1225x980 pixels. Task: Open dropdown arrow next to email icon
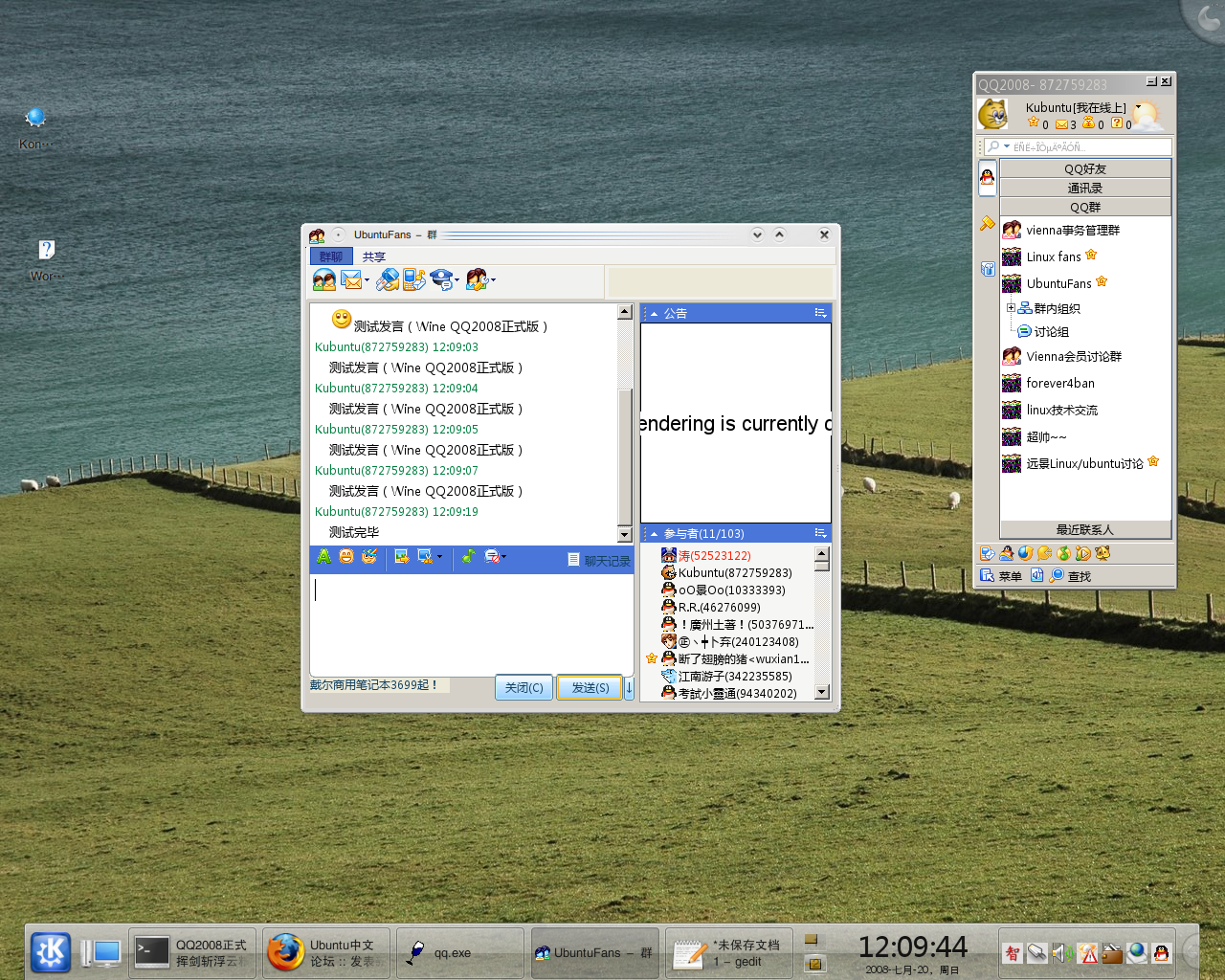pyautogui.click(x=367, y=280)
